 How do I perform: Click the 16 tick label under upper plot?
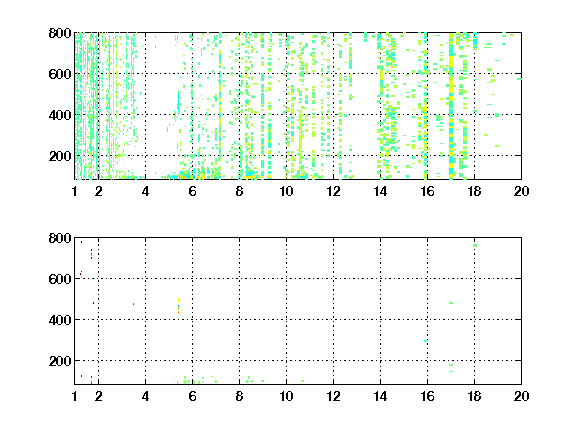(427, 191)
